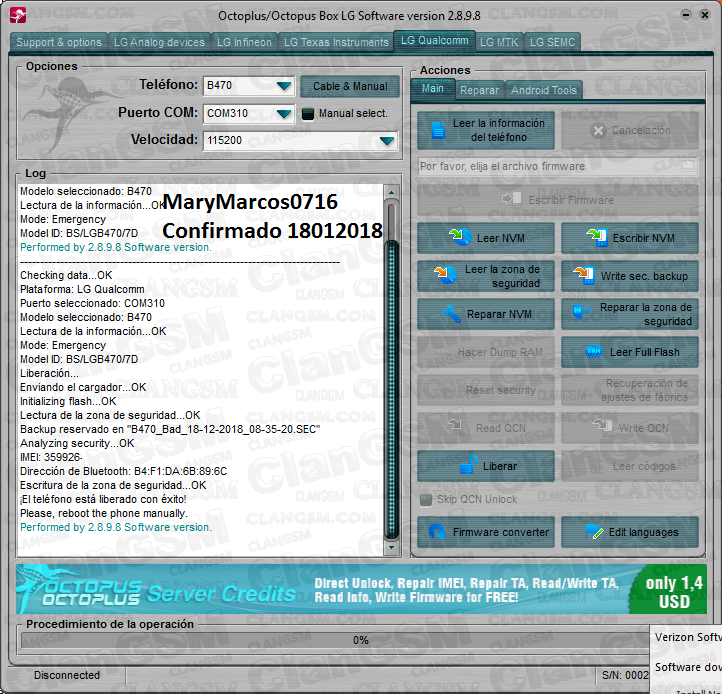Click the Software dow popup entry

(x=688, y=667)
